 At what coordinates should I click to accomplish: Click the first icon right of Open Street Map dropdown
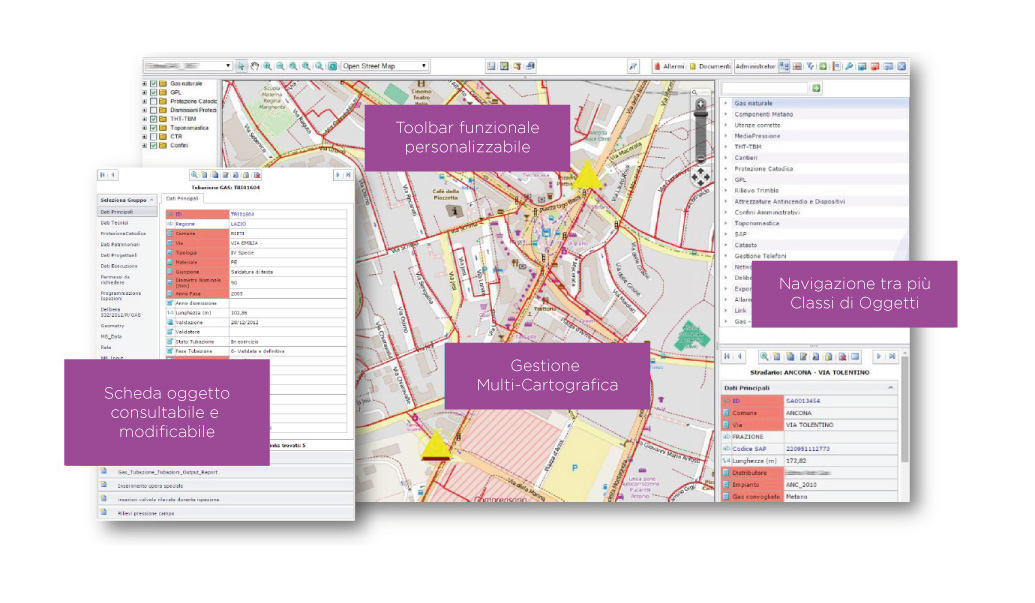tap(491, 66)
